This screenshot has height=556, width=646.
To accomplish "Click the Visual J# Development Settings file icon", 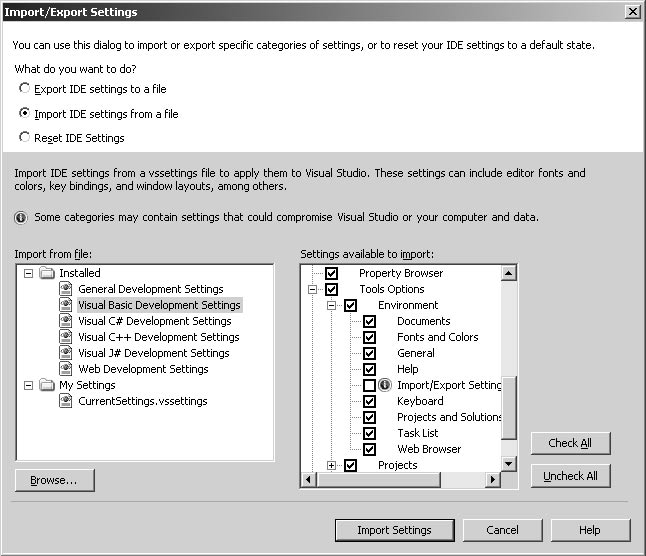I will tap(66, 353).
